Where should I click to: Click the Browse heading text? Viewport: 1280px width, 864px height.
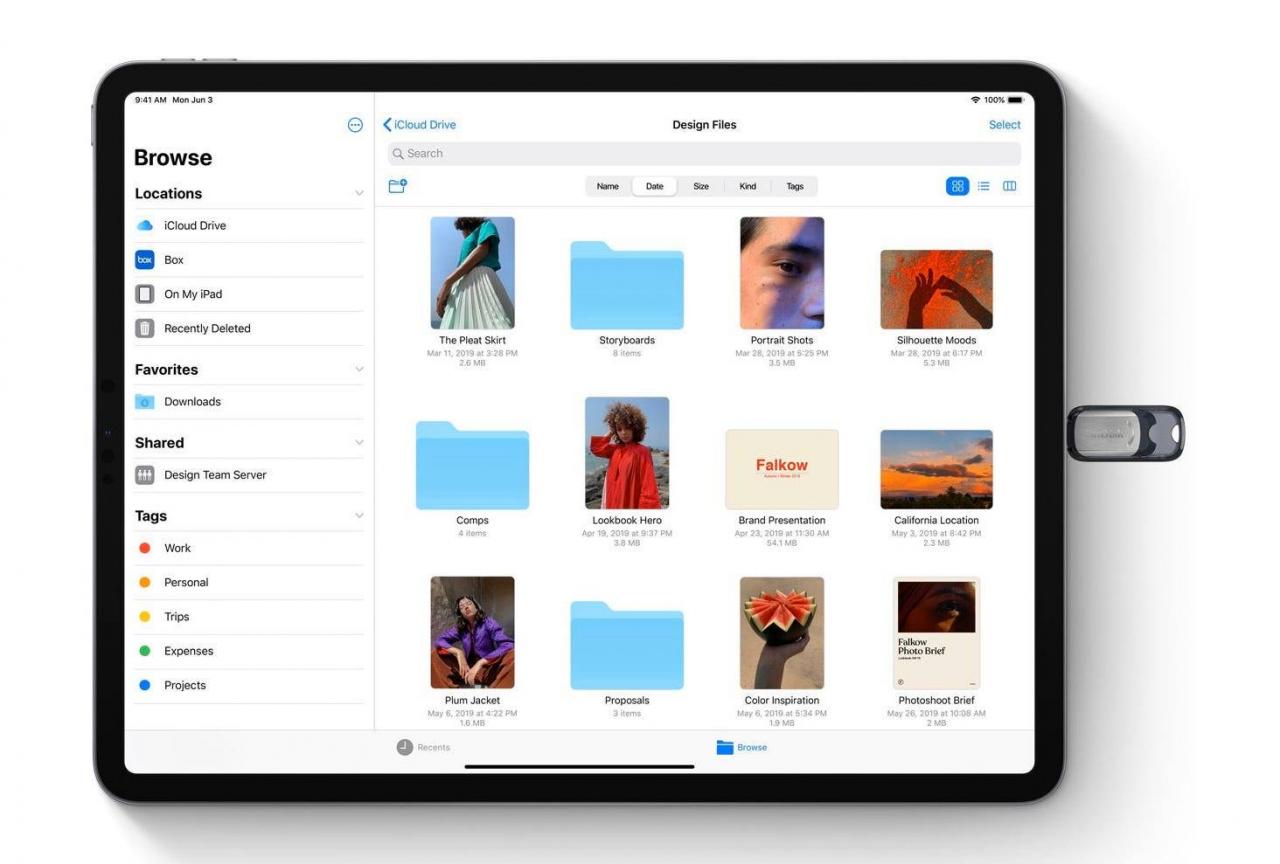[x=173, y=158]
